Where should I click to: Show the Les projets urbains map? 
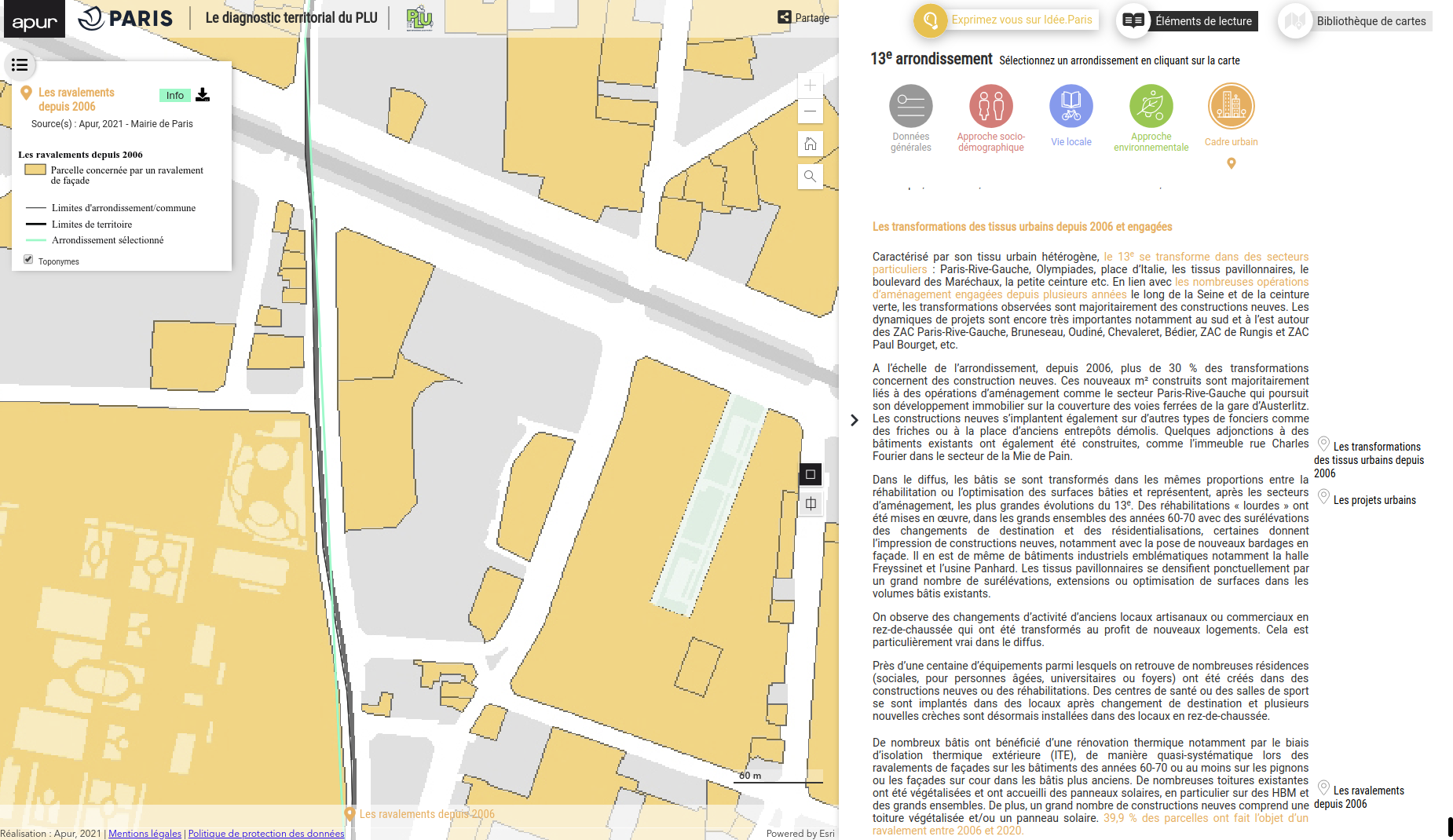[x=1374, y=500]
